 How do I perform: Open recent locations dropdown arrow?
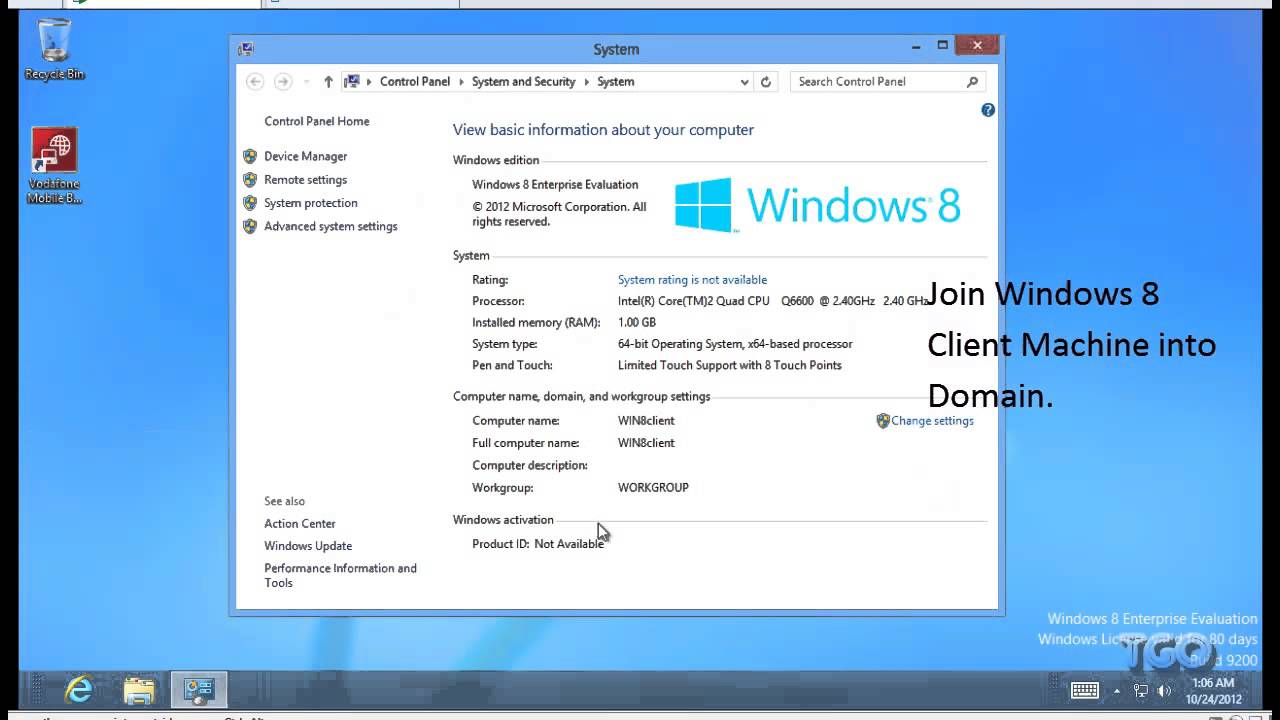click(305, 82)
